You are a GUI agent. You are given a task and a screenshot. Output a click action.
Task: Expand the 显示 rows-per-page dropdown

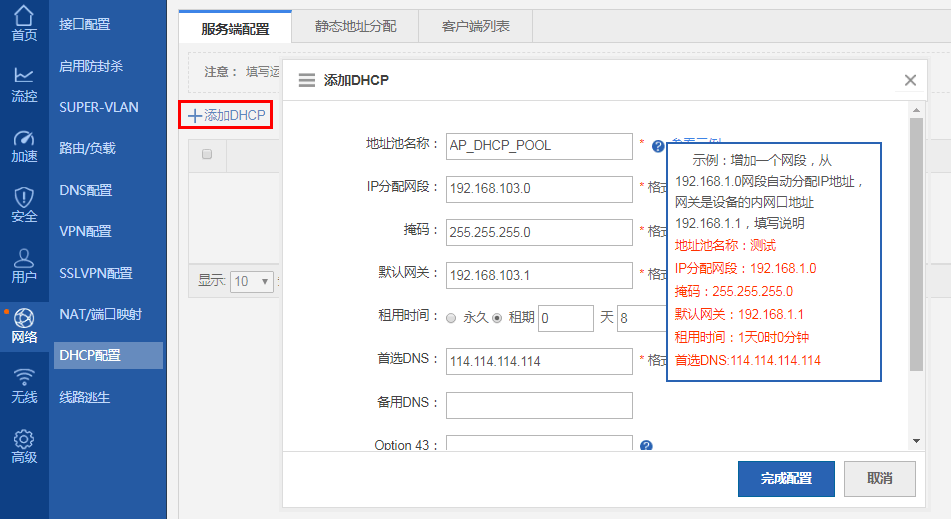coord(253,281)
